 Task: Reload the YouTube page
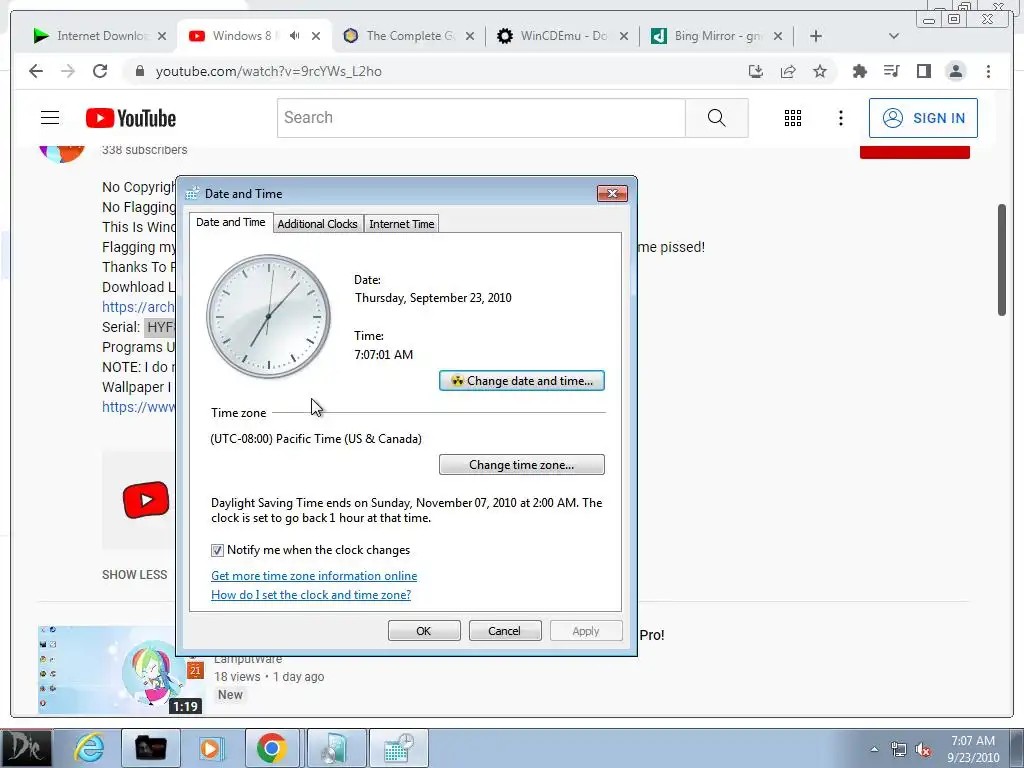tap(100, 71)
